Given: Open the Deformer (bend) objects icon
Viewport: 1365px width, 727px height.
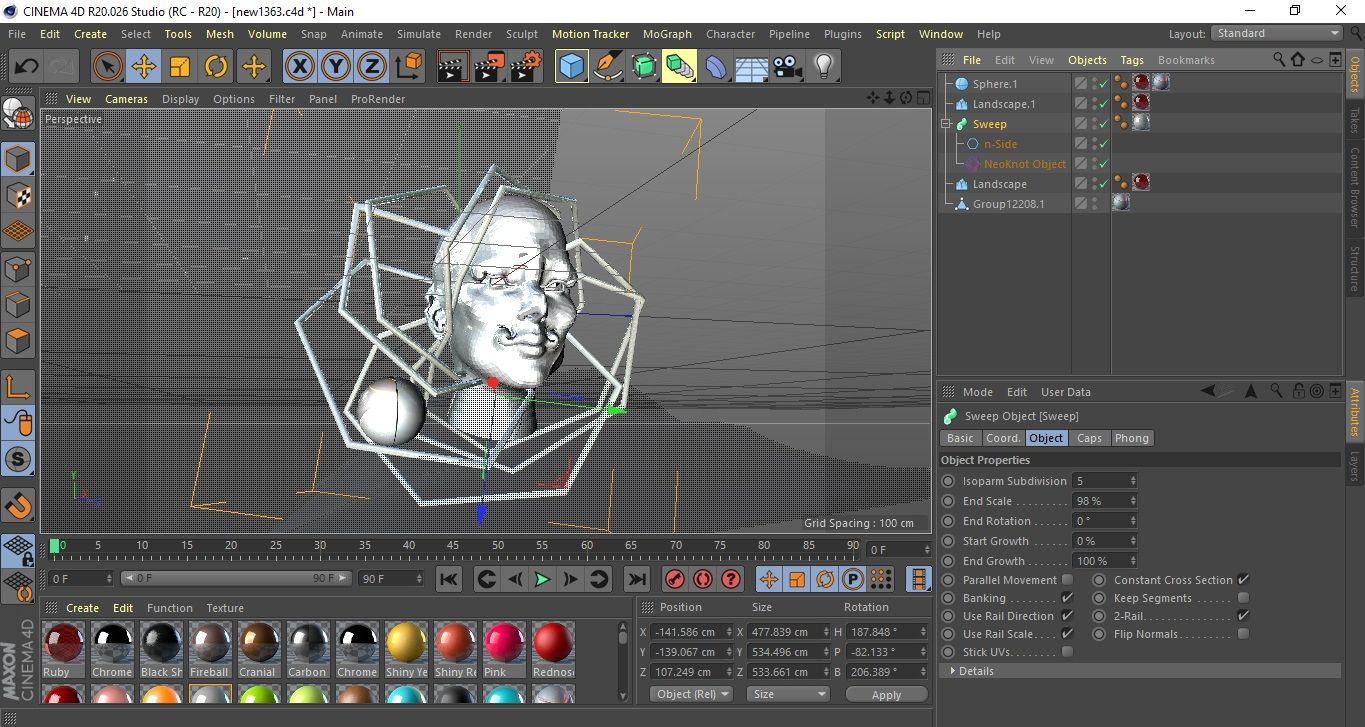Looking at the screenshot, I should pyautogui.click(x=716, y=67).
